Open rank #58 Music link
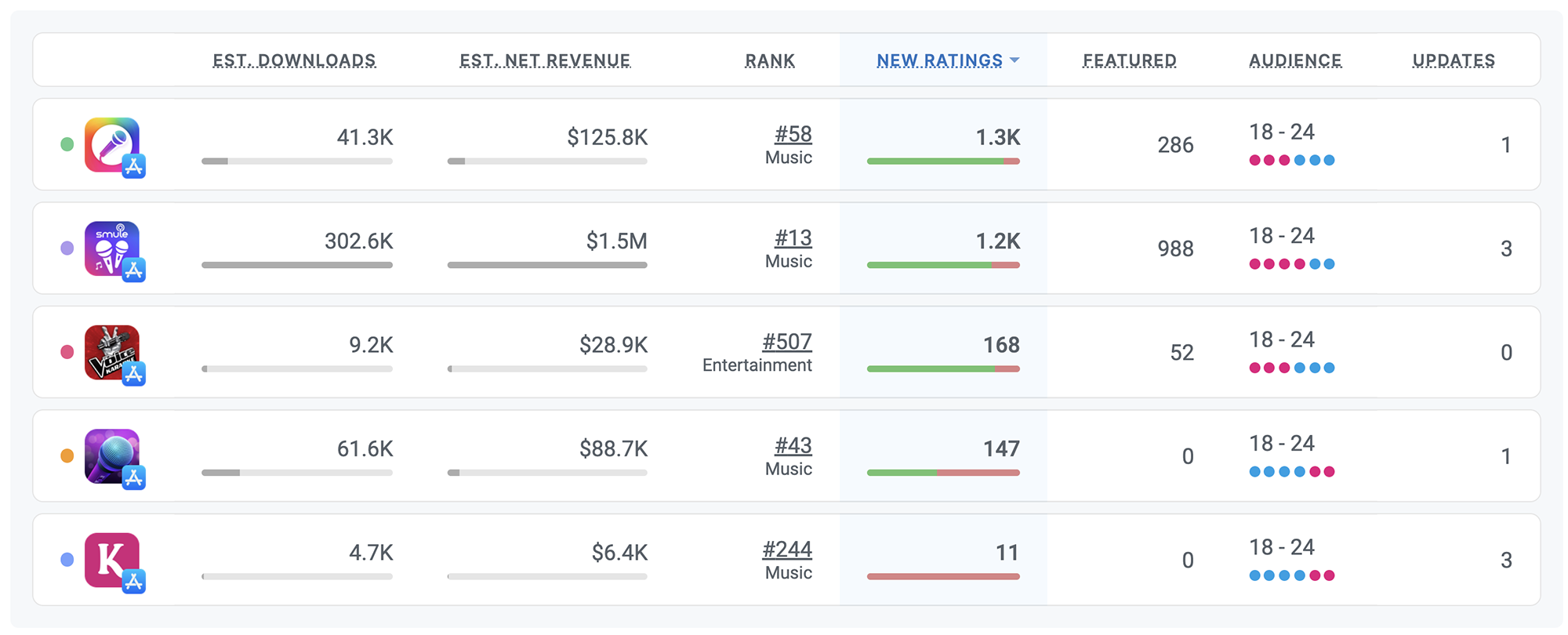The width and height of the screenshot is (1568, 635). tap(793, 134)
